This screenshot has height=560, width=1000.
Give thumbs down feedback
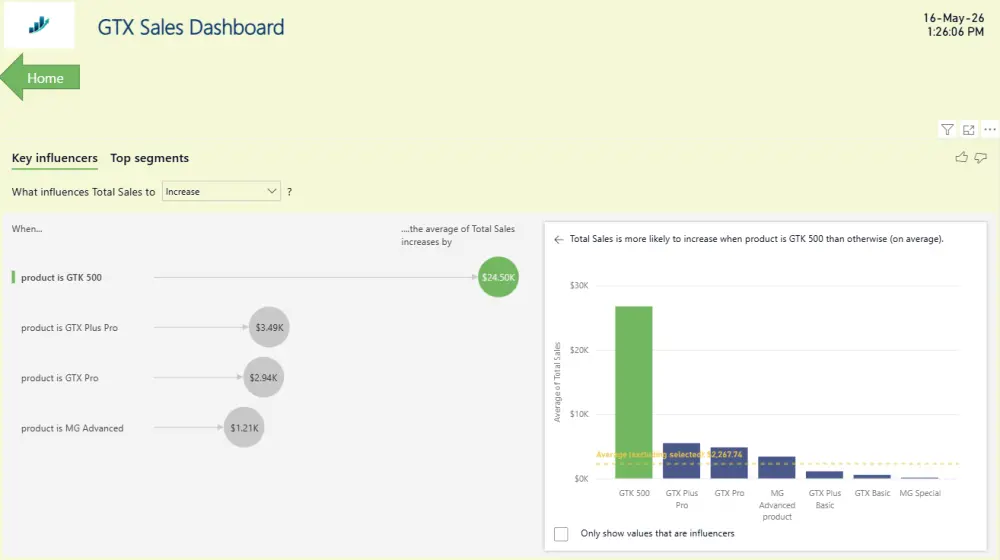coord(981,158)
